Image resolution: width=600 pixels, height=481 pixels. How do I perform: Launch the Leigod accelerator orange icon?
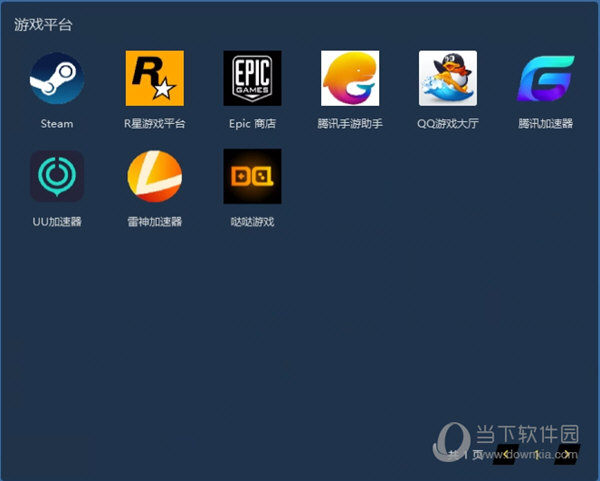point(155,176)
